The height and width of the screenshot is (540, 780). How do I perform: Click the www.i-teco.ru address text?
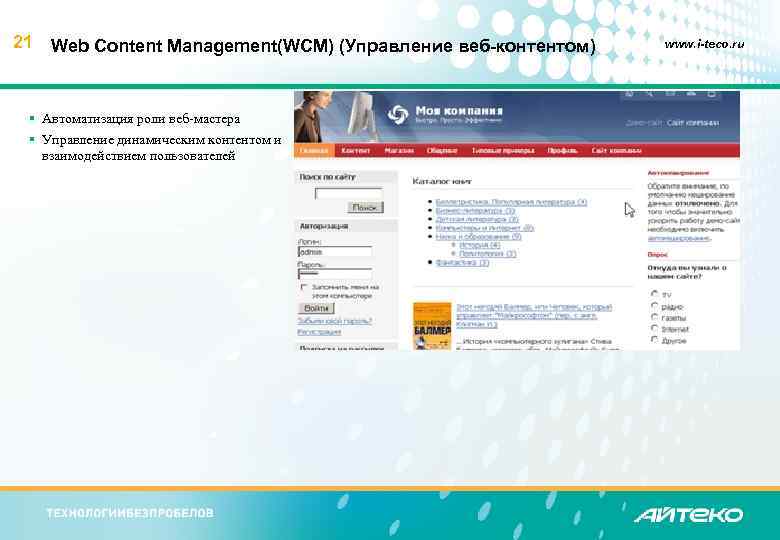pyautogui.click(x=704, y=44)
